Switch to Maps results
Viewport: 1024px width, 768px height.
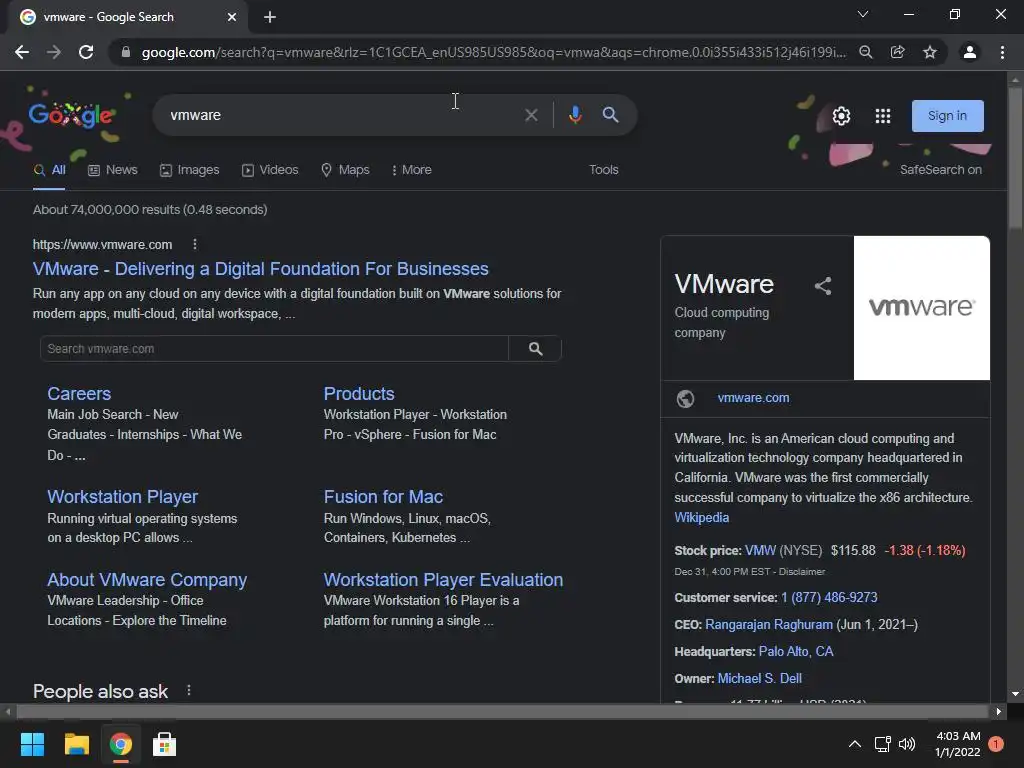(x=345, y=170)
